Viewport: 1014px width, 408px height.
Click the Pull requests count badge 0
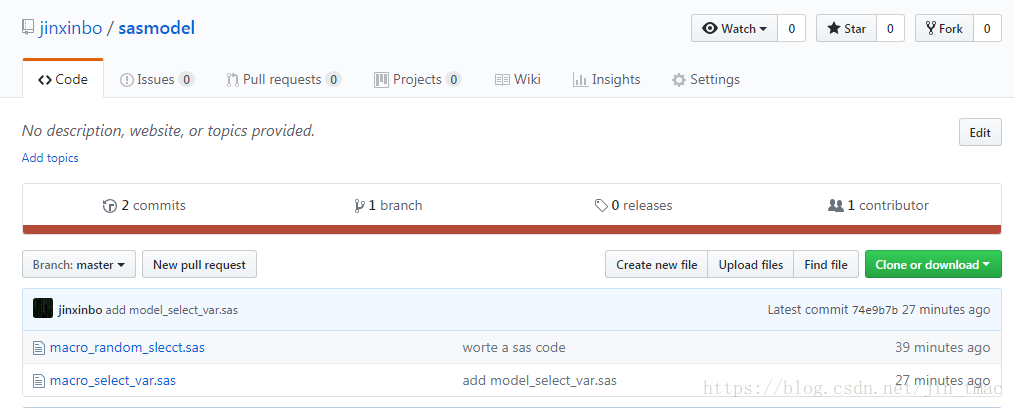click(333, 80)
